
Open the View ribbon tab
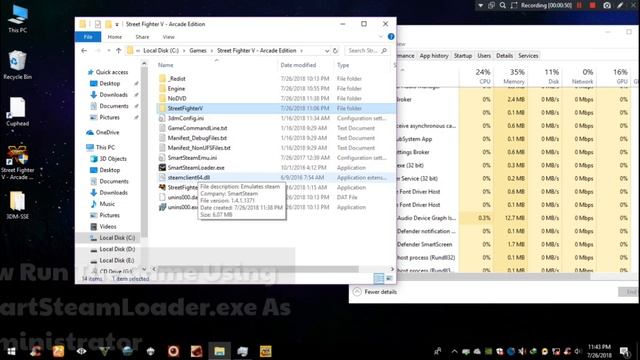[169, 37]
